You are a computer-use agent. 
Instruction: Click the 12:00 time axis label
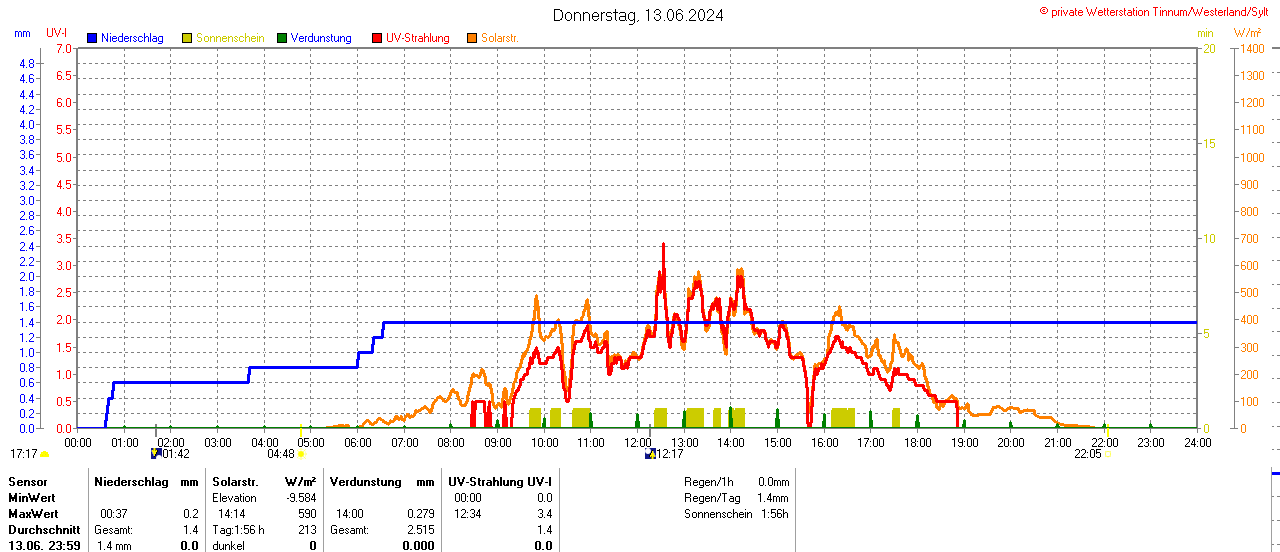coord(637,442)
